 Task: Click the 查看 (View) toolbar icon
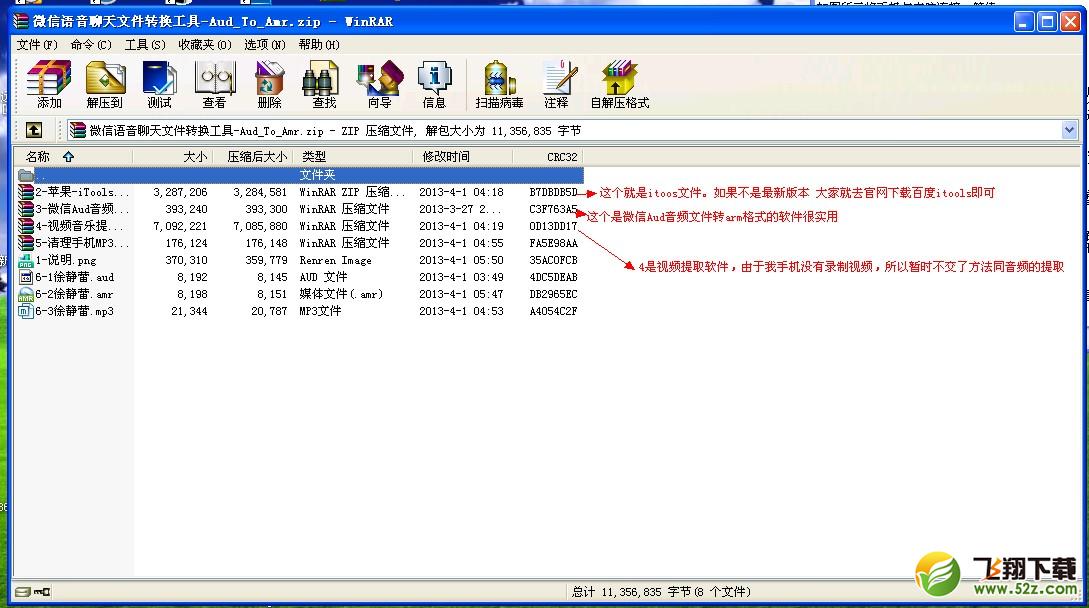click(x=214, y=84)
